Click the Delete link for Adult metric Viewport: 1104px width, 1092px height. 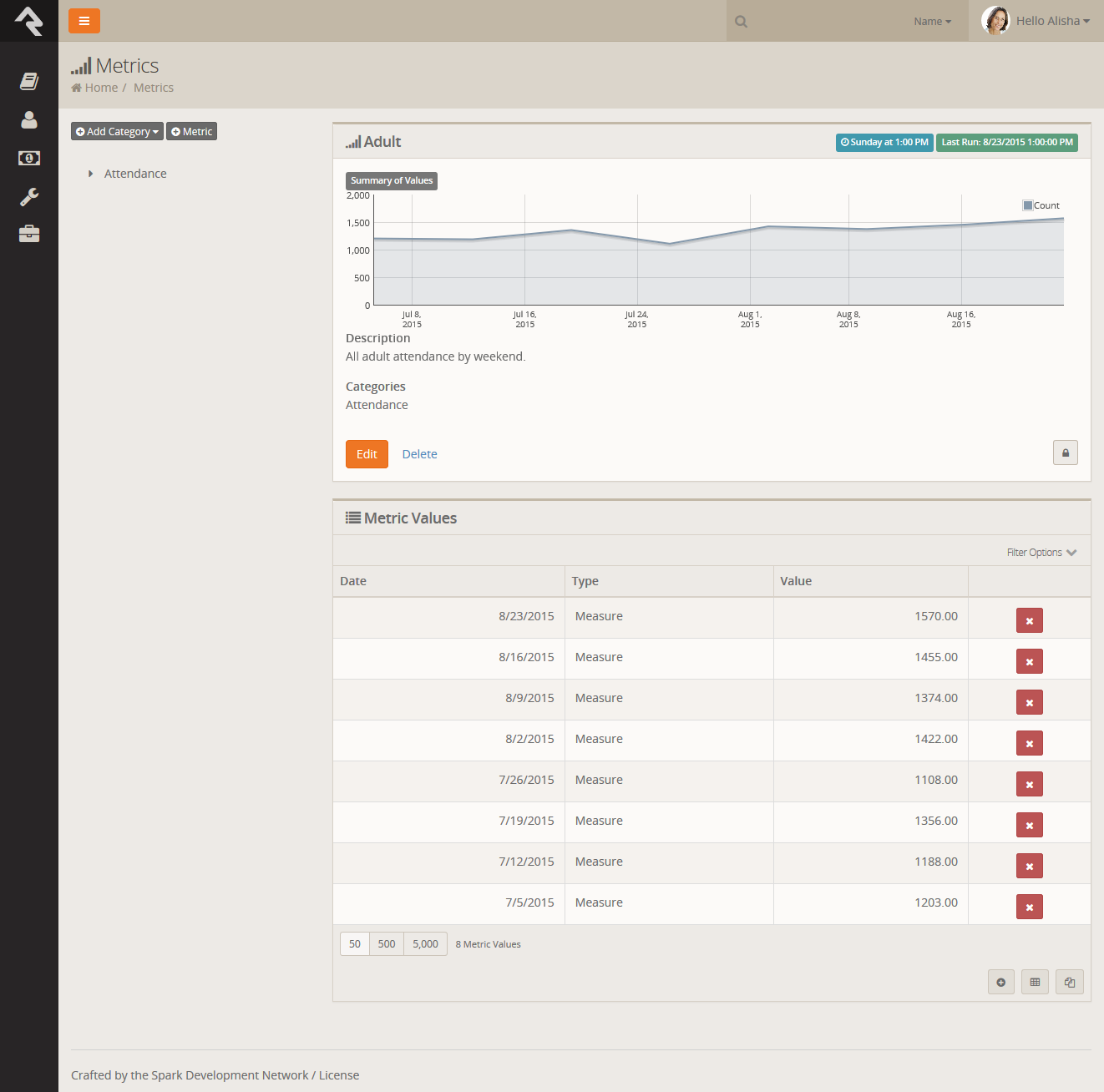pos(420,454)
